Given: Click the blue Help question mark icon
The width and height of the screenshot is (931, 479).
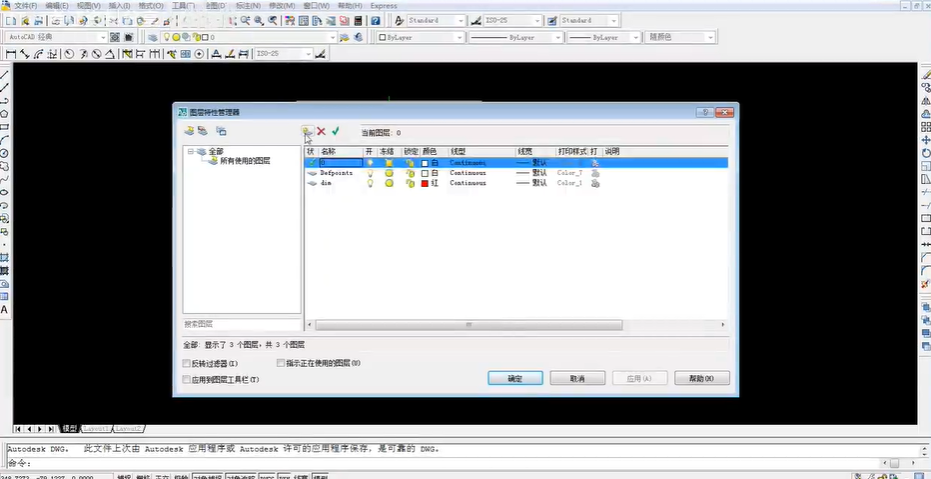Looking at the screenshot, I should coord(375,21).
